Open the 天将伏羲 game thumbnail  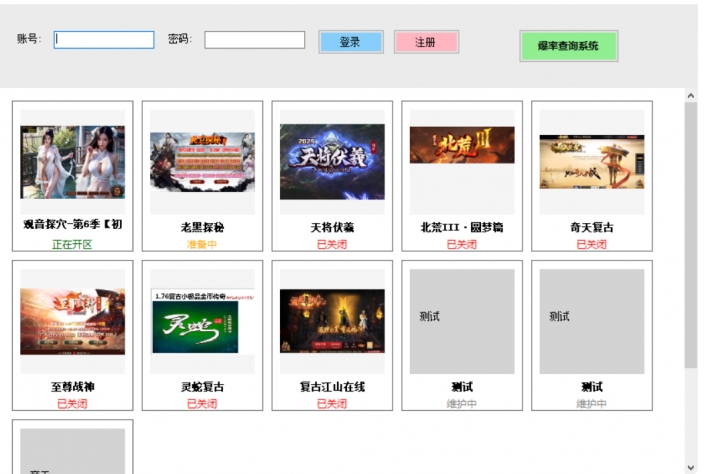[x=332, y=162]
